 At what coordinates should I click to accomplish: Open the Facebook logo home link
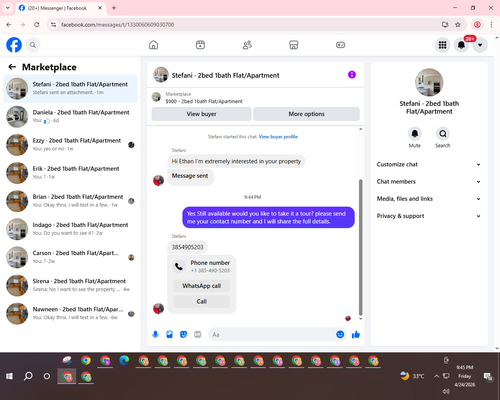(14, 45)
